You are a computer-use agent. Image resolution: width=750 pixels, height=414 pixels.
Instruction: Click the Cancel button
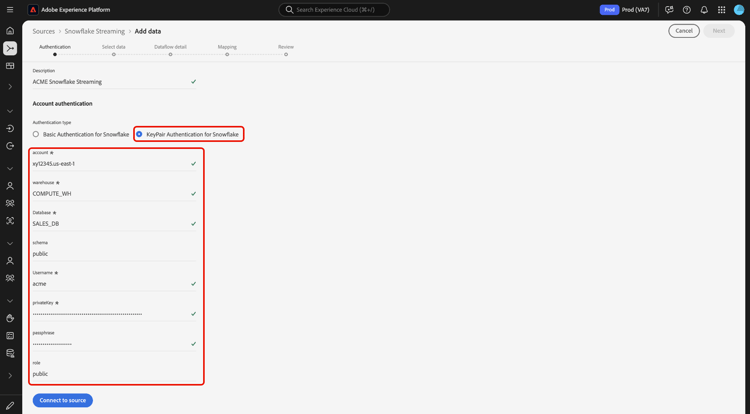pyautogui.click(x=684, y=31)
